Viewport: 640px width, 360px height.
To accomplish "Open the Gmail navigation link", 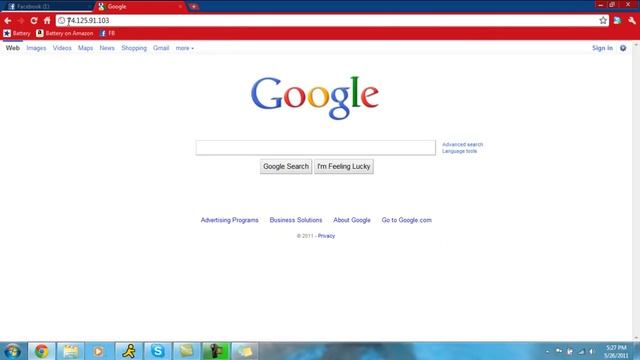I will pos(161,48).
